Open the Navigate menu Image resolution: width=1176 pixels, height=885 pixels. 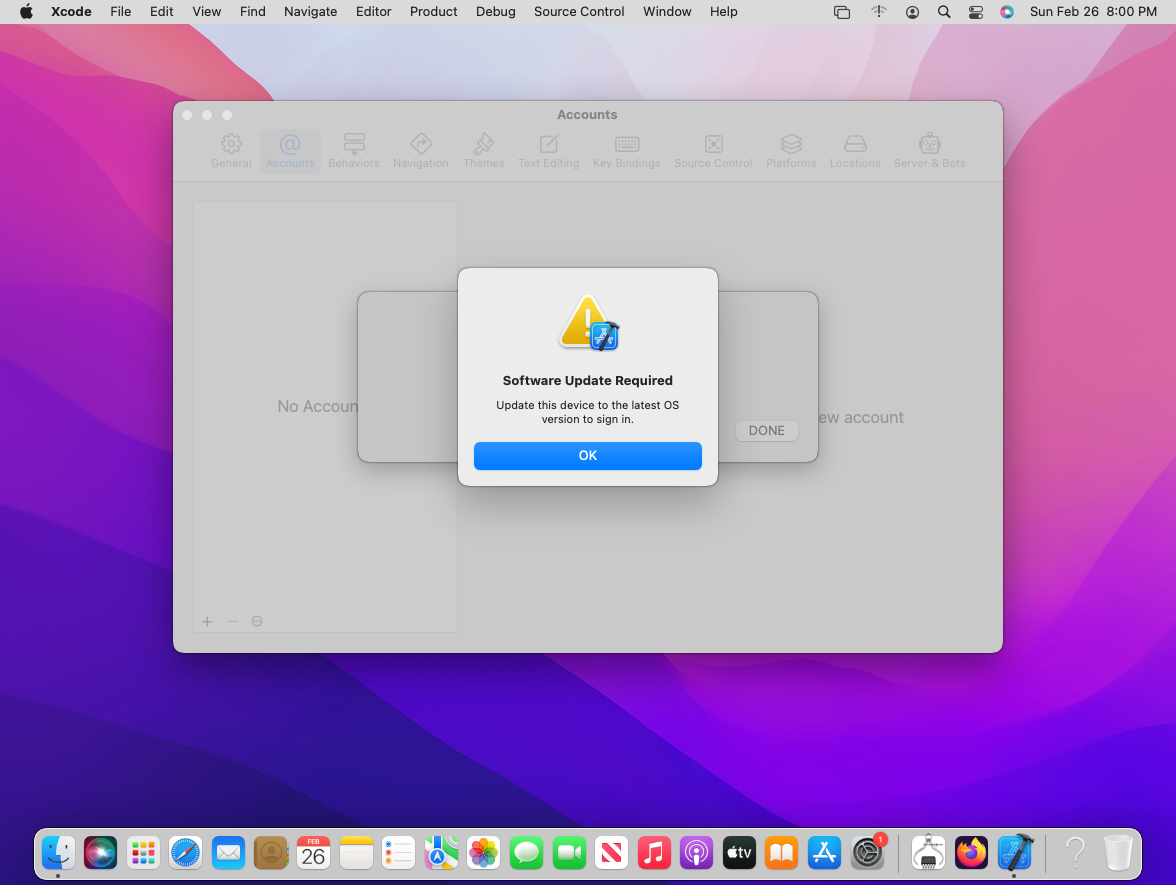click(x=310, y=12)
